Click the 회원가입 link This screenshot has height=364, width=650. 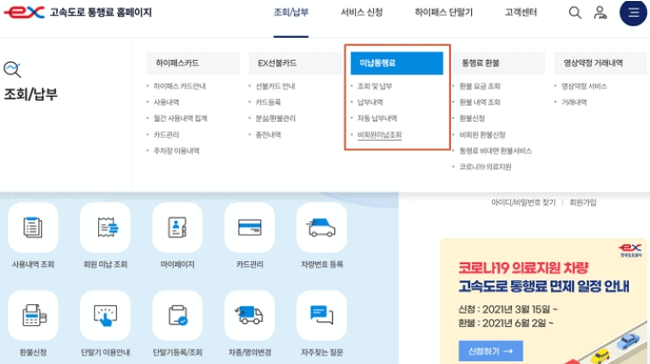tap(583, 203)
